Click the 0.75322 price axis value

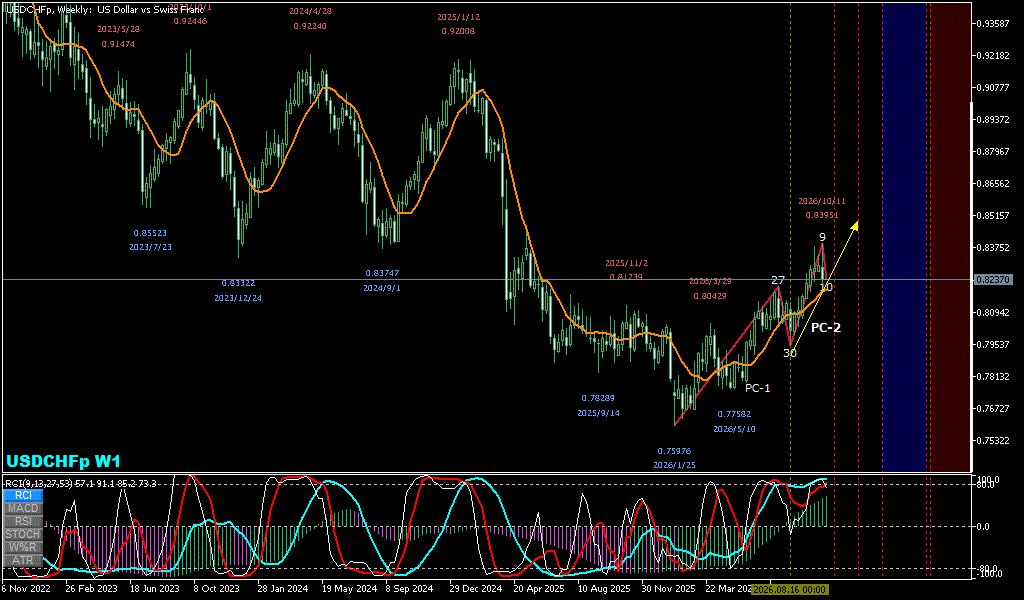click(993, 440)
